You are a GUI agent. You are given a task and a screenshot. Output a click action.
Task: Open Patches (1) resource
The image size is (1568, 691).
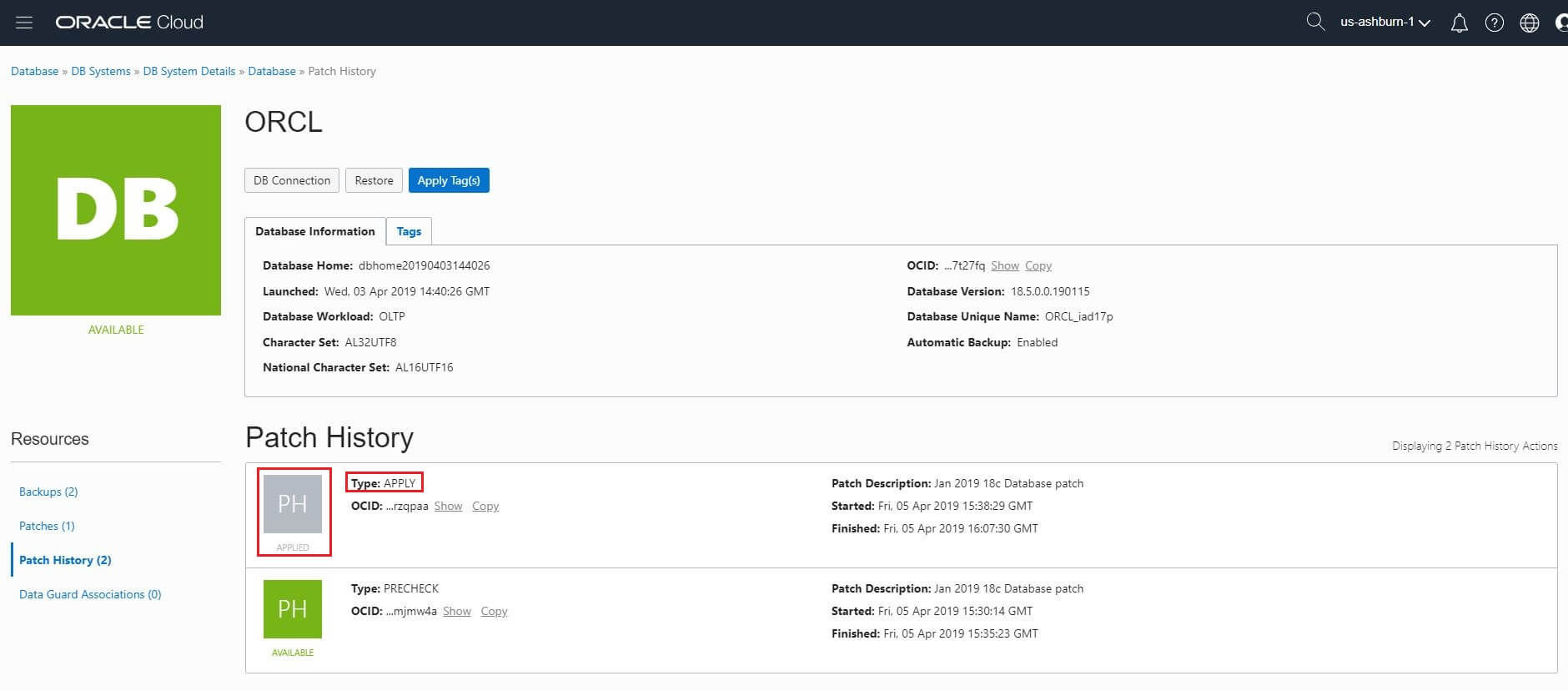(x=47, y=526)
